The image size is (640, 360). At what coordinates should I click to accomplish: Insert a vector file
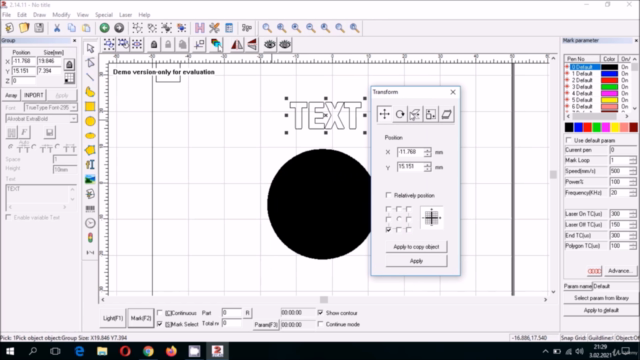pos(90,194)
